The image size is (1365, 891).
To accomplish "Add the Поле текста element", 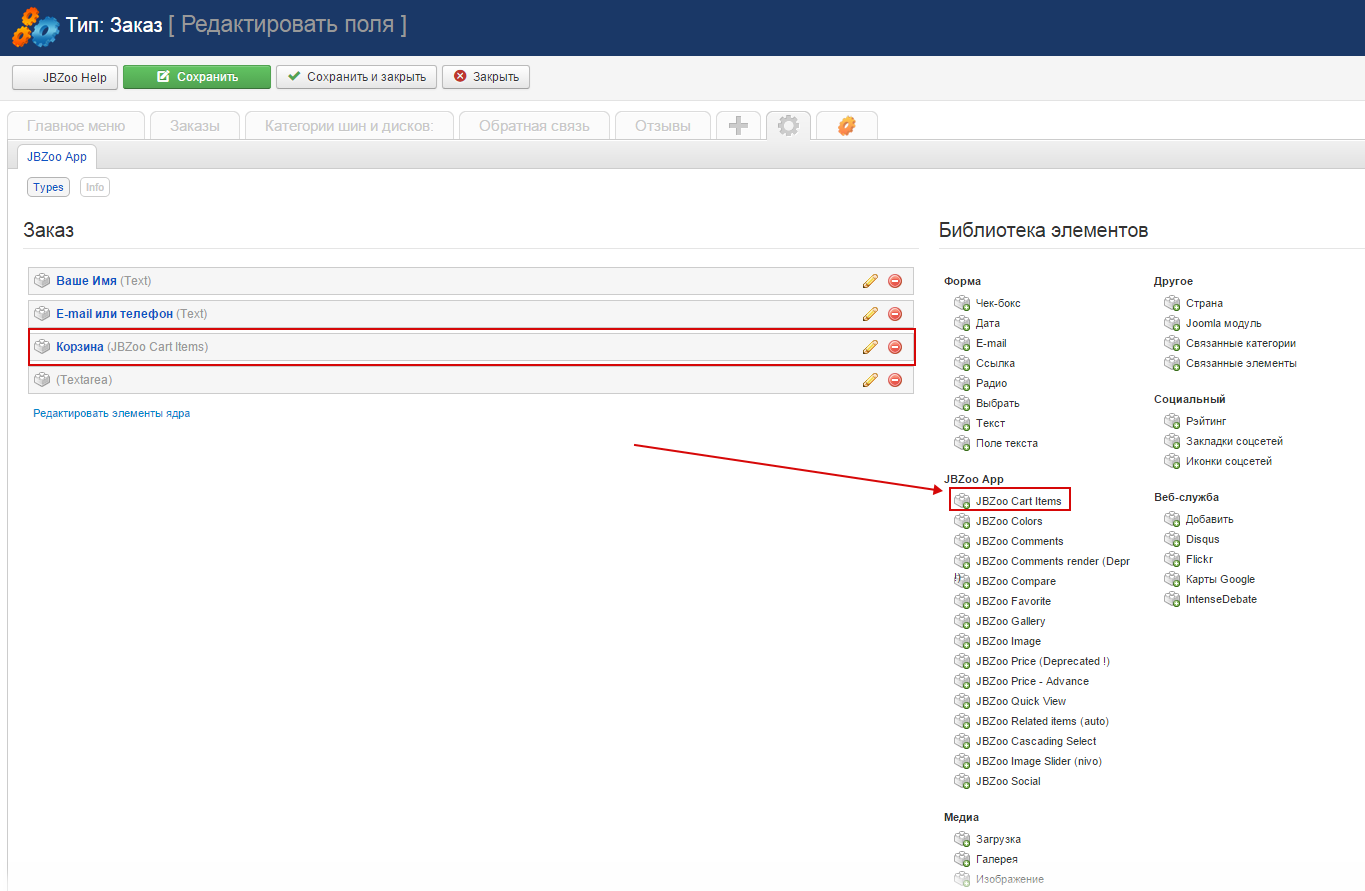I will [1007, 443].
